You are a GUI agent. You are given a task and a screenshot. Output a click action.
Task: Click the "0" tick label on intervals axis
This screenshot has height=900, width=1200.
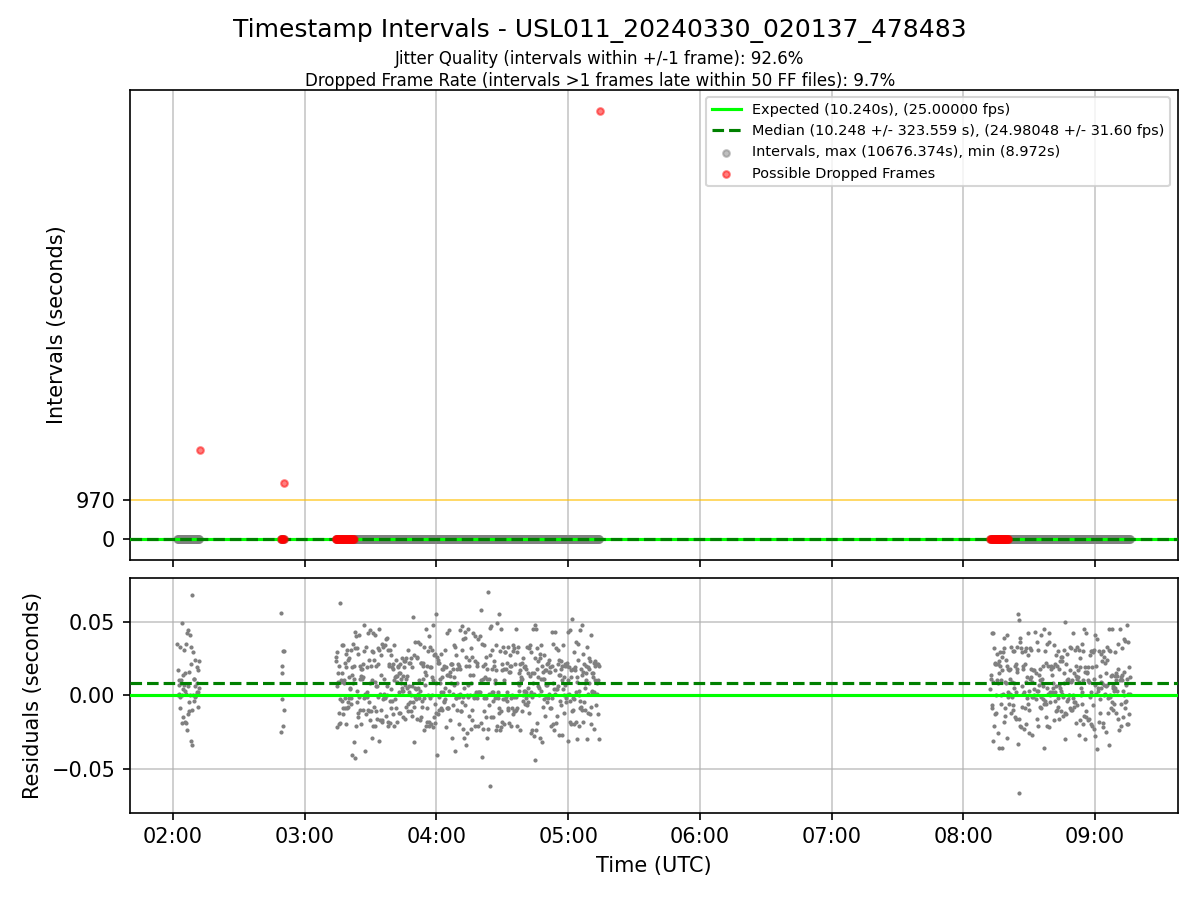pos(110,539)
